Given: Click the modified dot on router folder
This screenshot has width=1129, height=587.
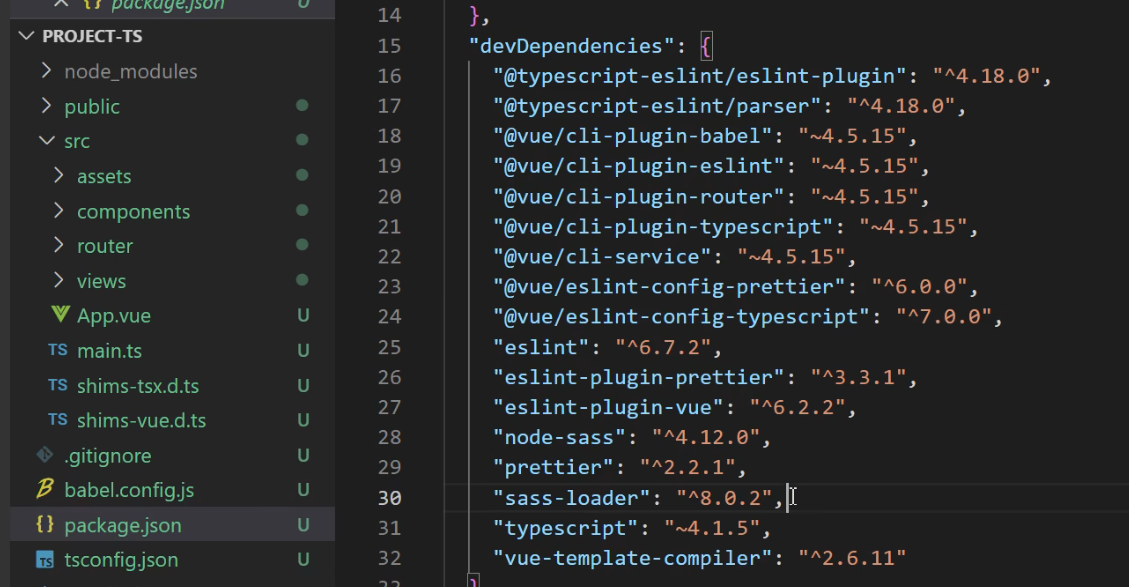Looking at the screenshot, I should tap(302, 245).
